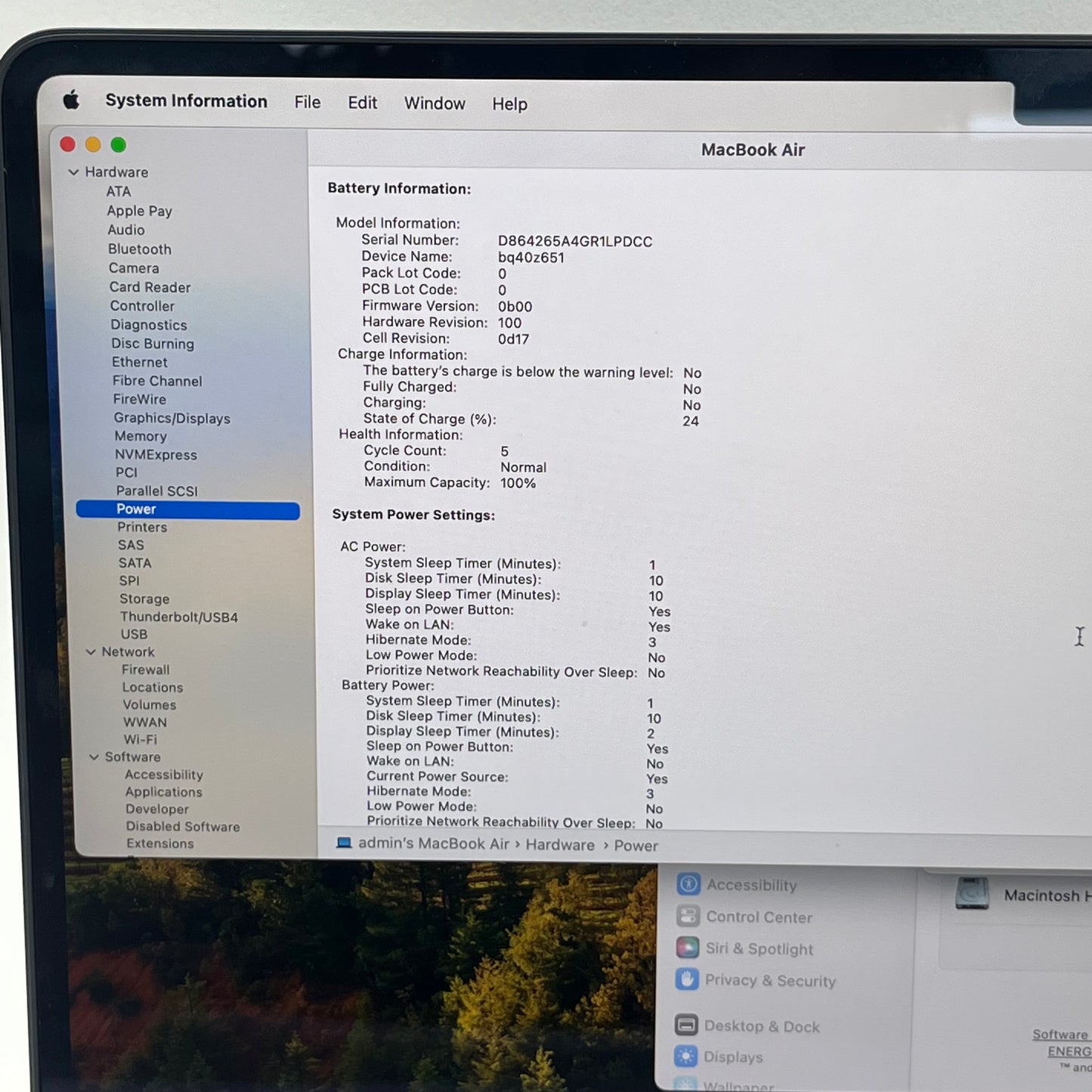Open the Apple menu logo
The height and width of the screenshot is (1092, 1092).
[x=71, y=100]
